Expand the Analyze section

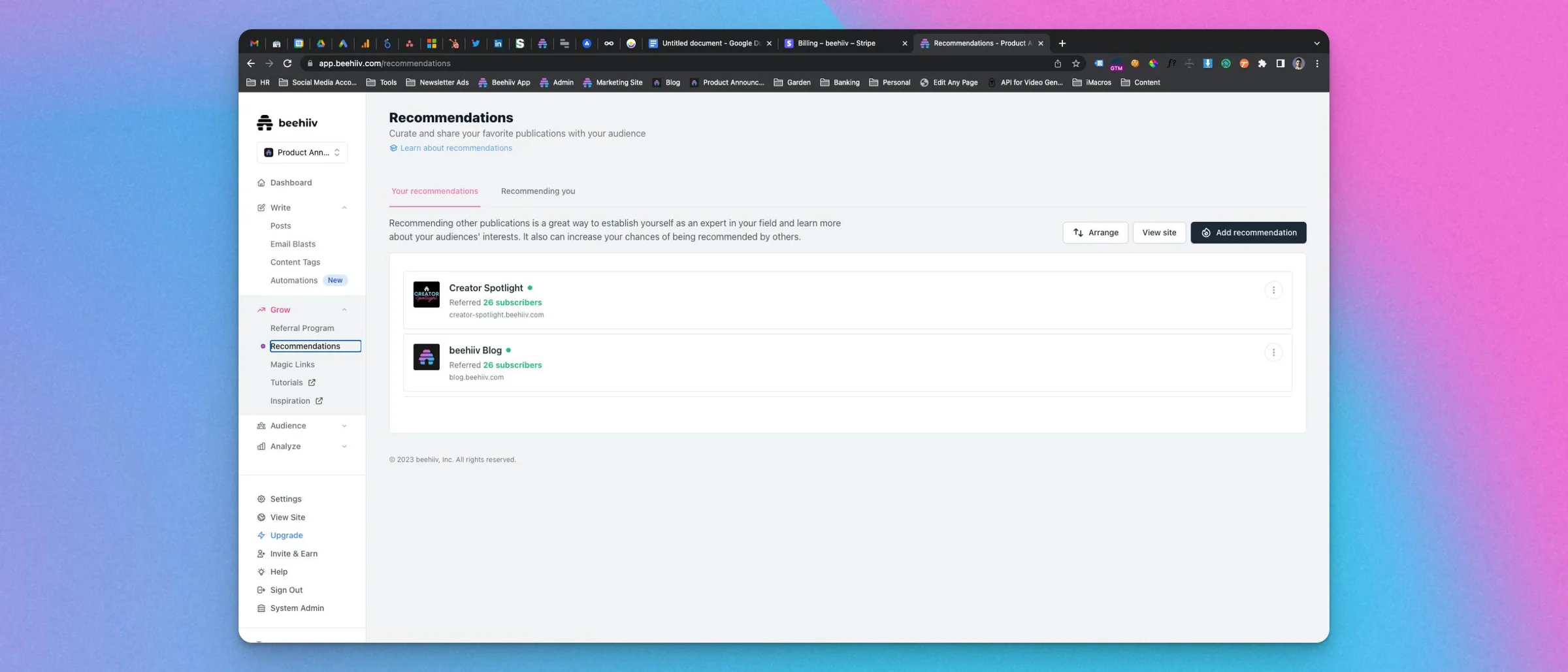344,447
